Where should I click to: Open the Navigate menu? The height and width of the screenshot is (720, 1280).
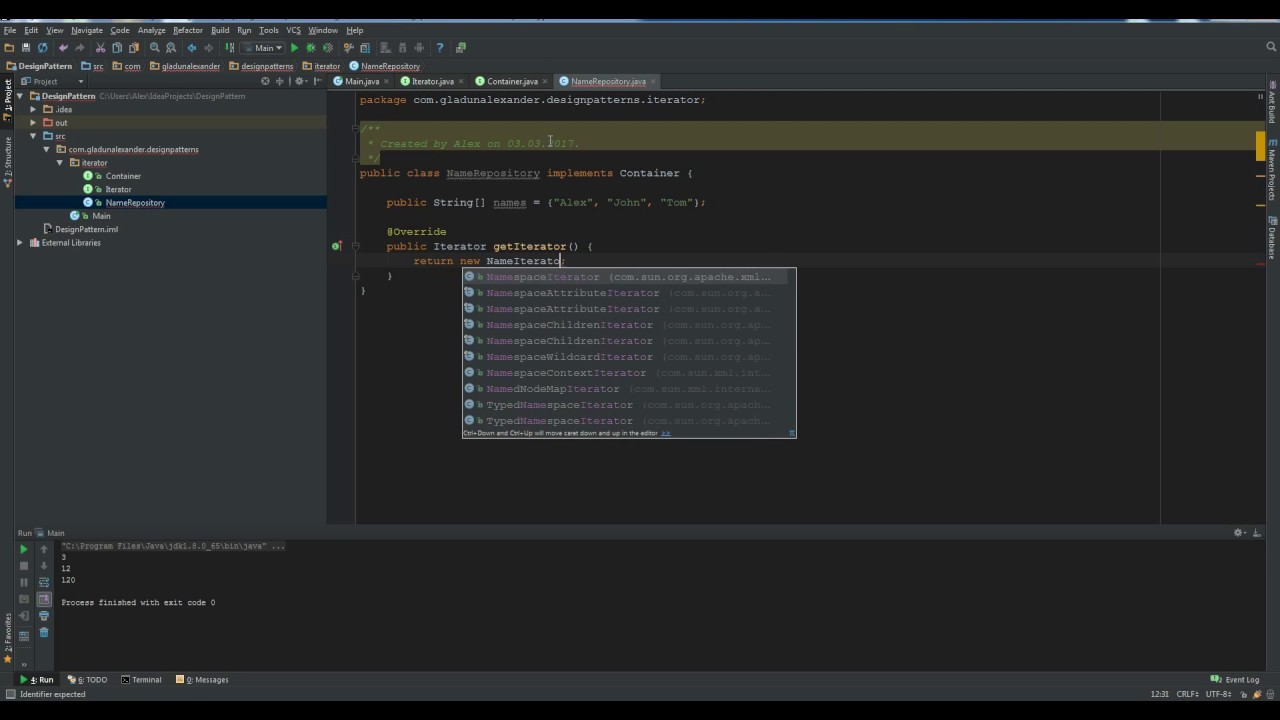pyautogui.click(x=87, y=30)
